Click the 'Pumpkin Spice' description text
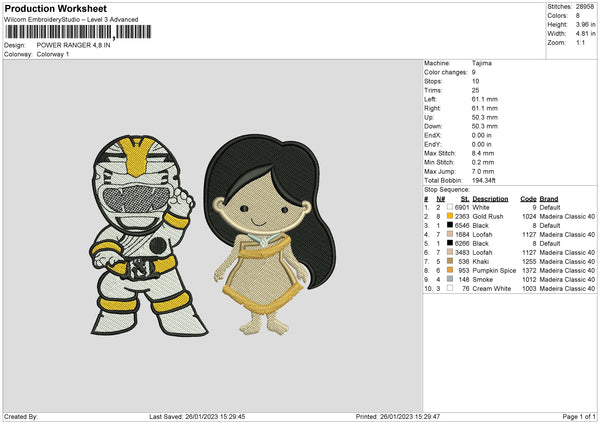600x424 pixels. point(494,271)
